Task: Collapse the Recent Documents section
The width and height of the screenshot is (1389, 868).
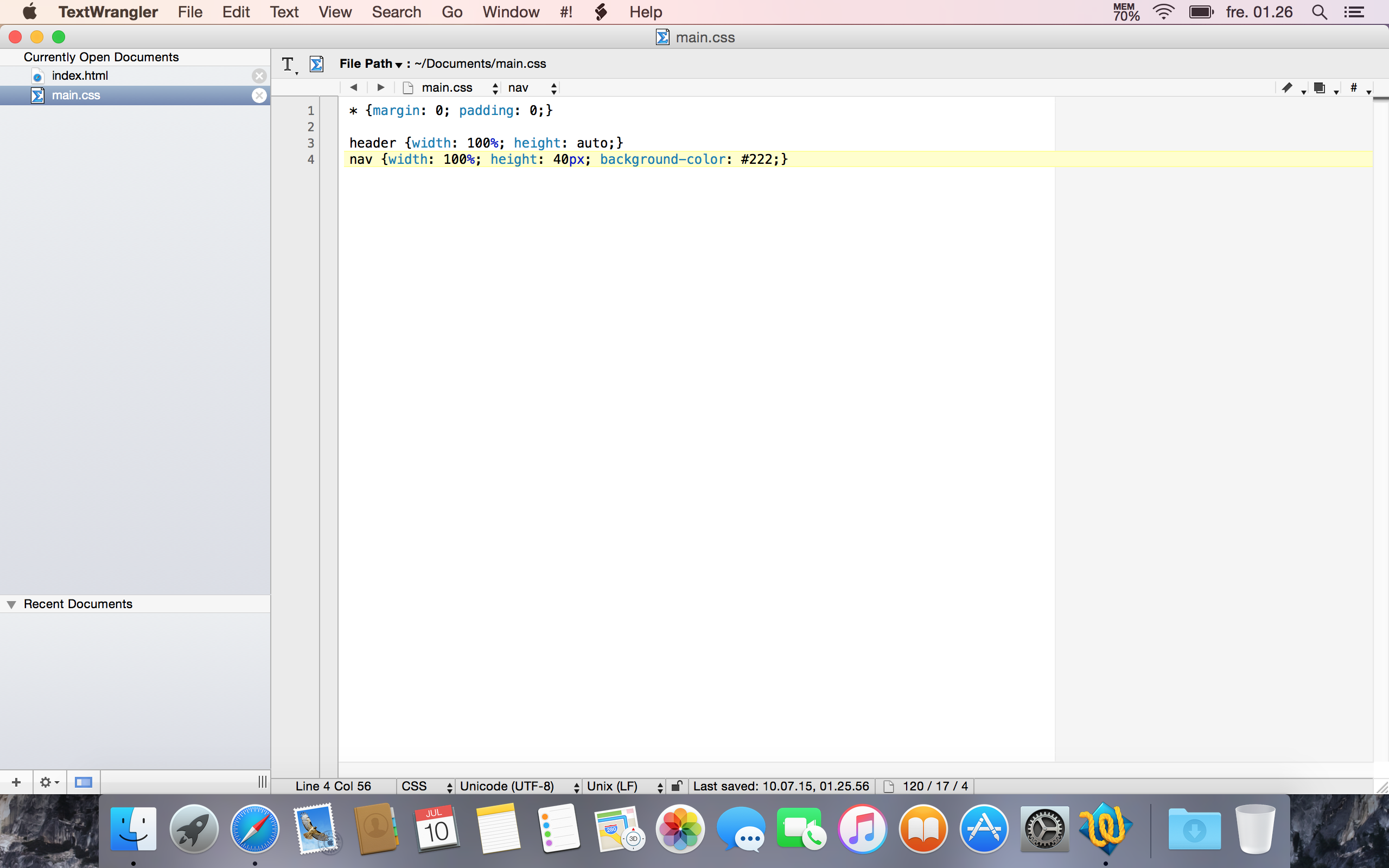Action: [11, 604]
